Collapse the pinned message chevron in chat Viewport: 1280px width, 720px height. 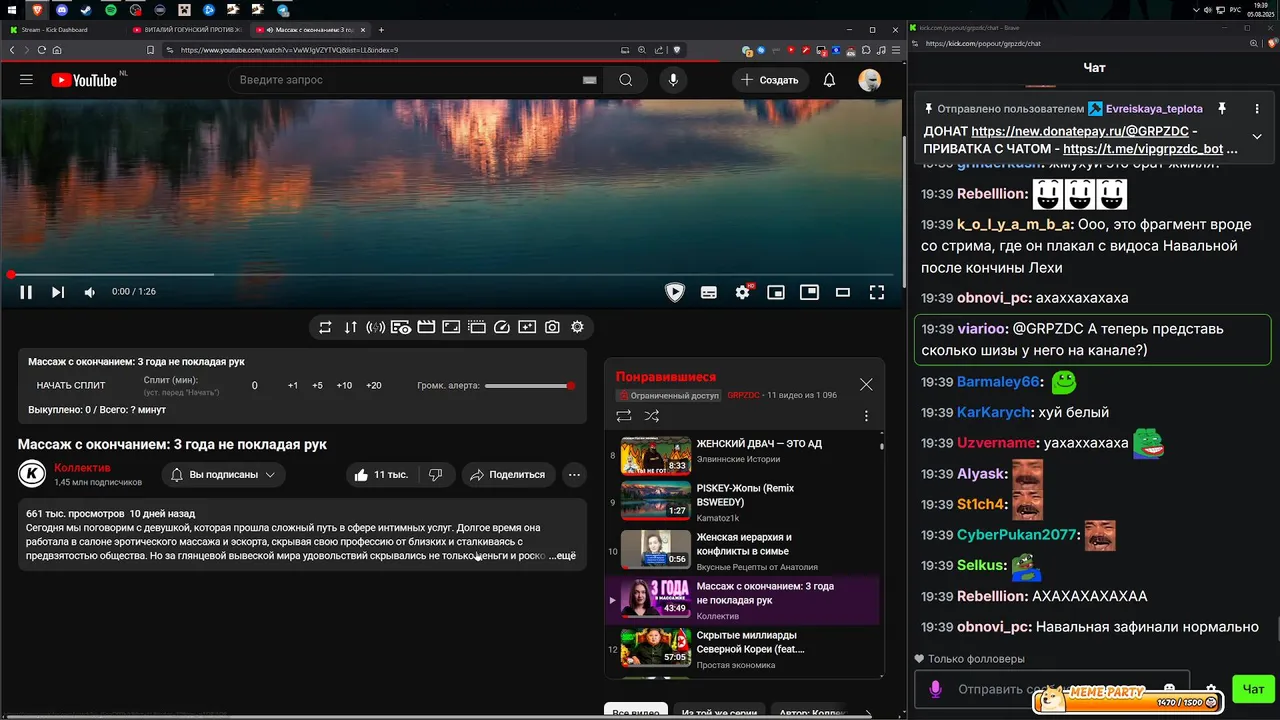1257,136
